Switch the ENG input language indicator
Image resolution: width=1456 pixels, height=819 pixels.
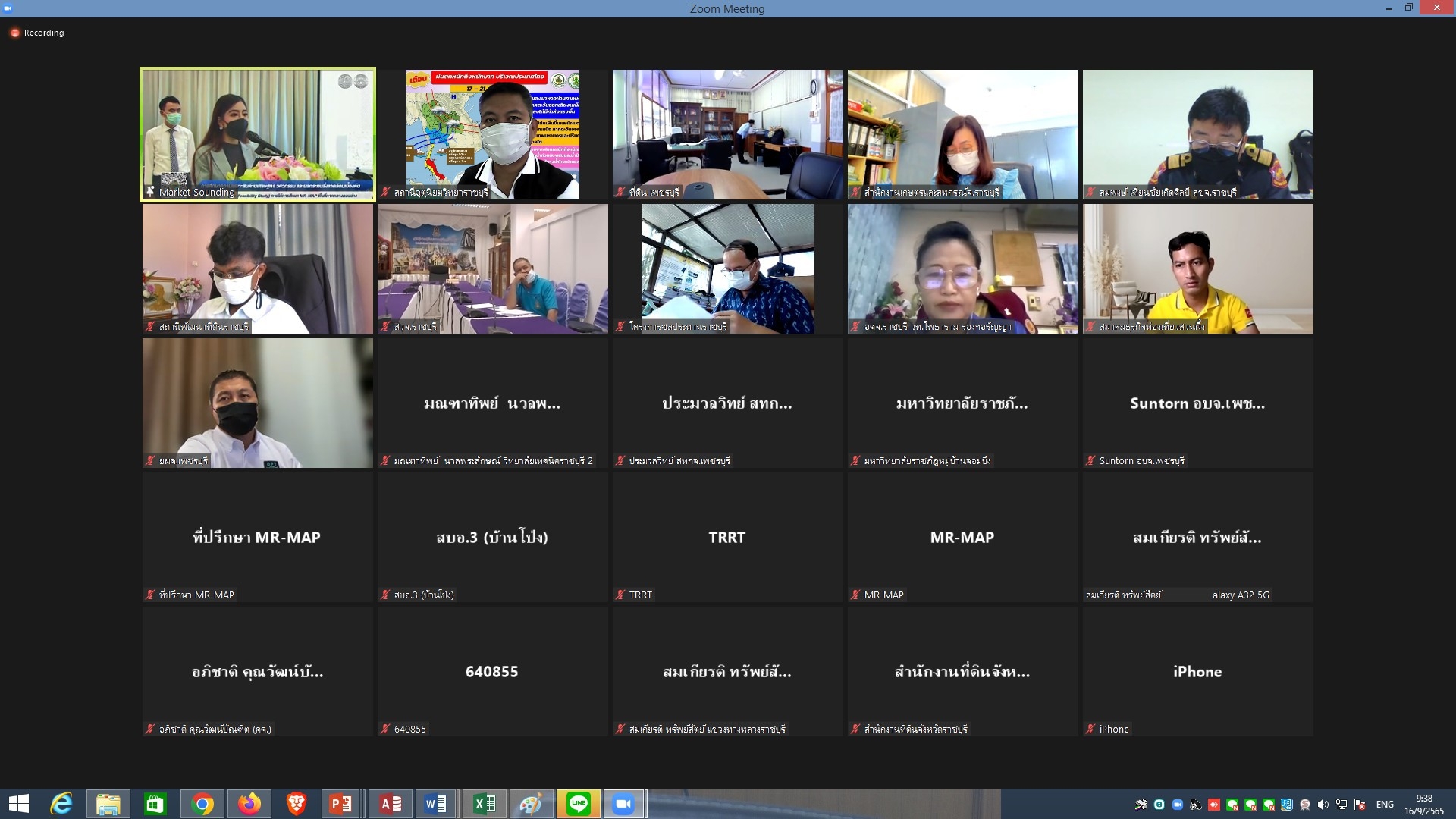1385,805
